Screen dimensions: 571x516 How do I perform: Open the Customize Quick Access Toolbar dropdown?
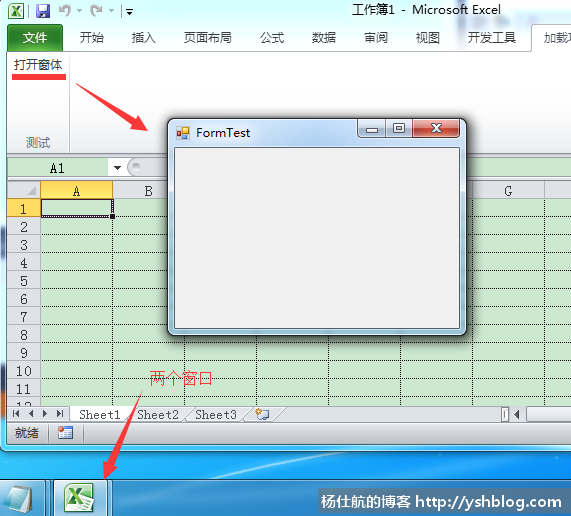(129, 12)
